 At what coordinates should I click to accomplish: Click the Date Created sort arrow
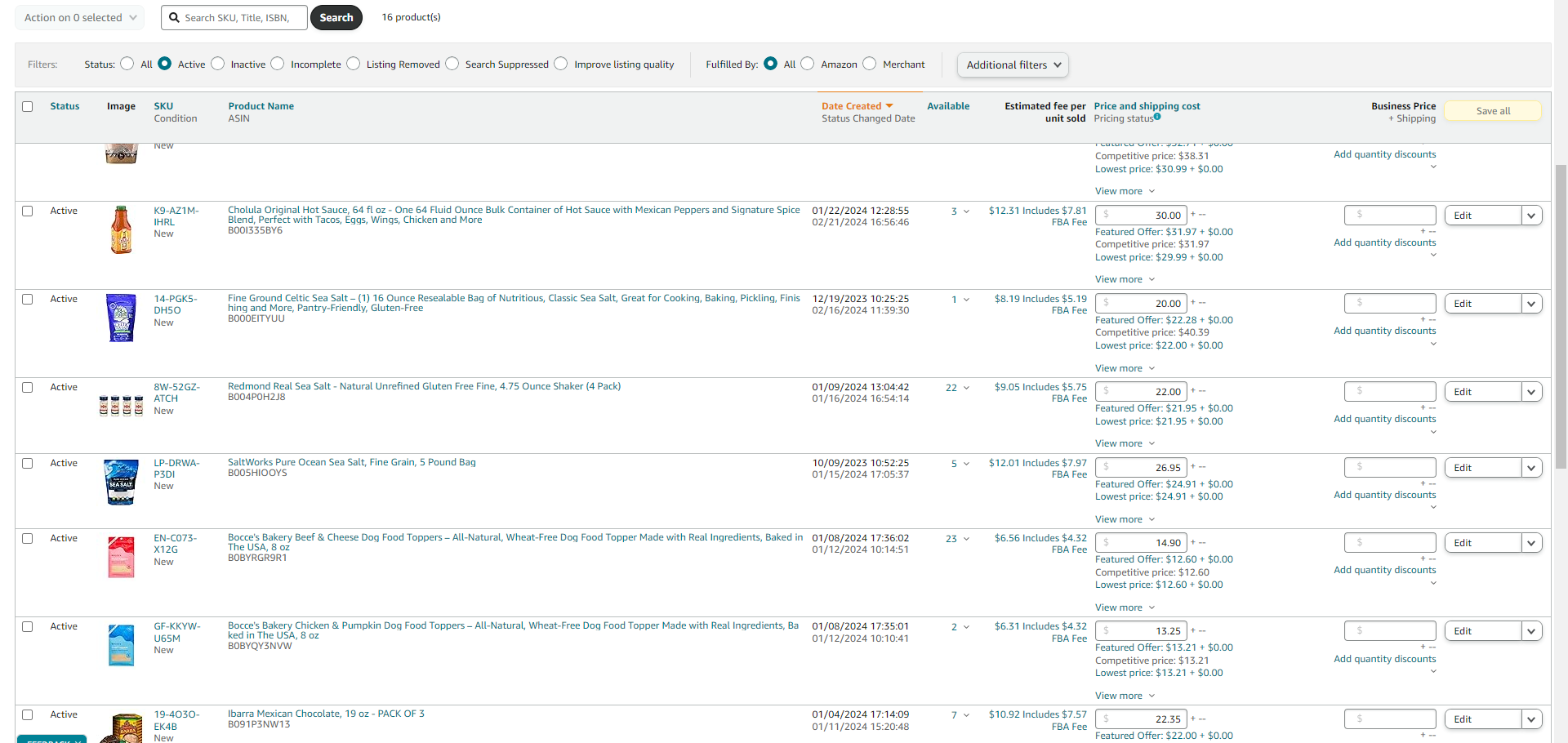(889, 106)
